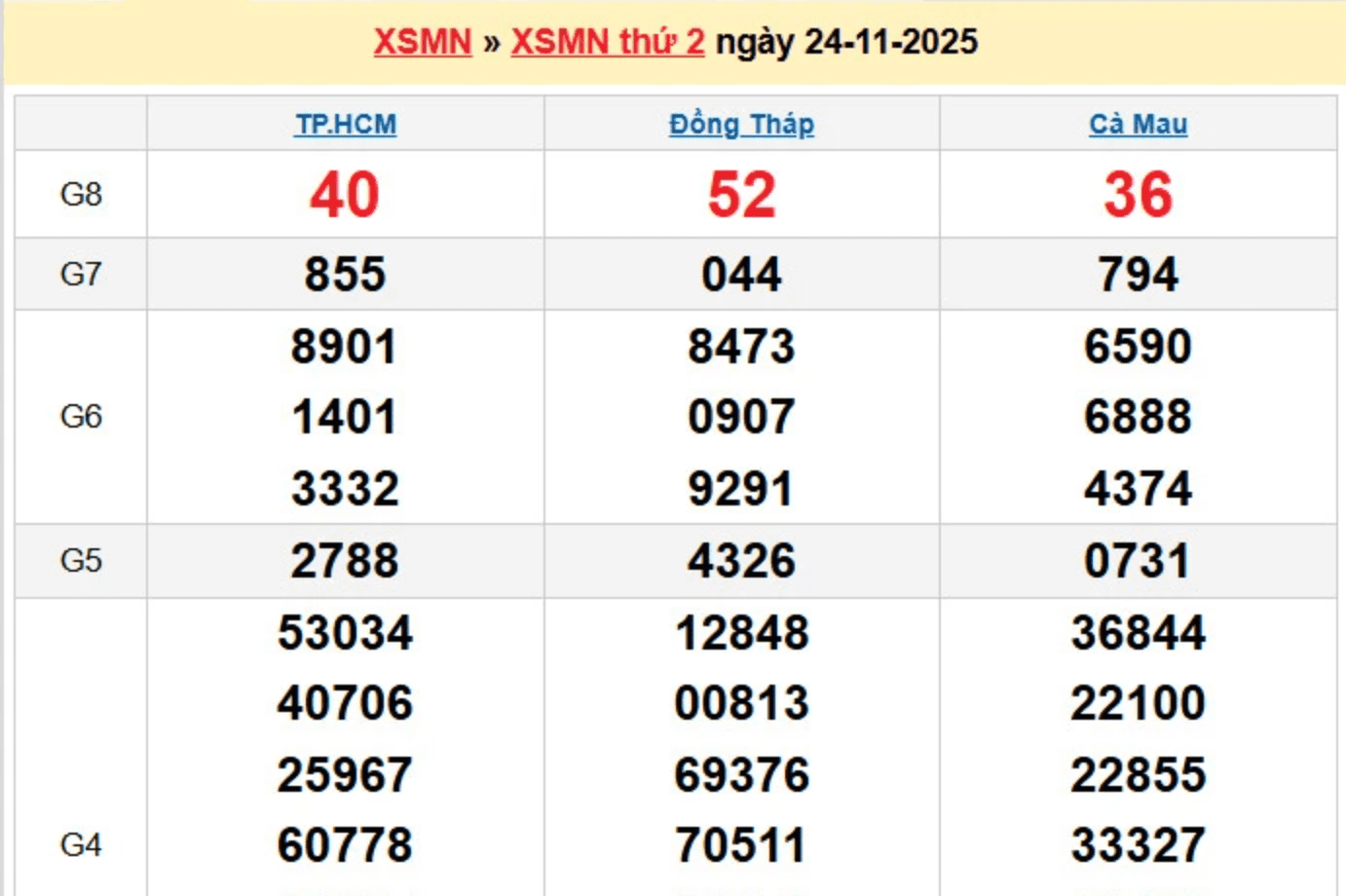Click the G4 row label
The image size is (1346, 896).
click(x=81, y=844)
